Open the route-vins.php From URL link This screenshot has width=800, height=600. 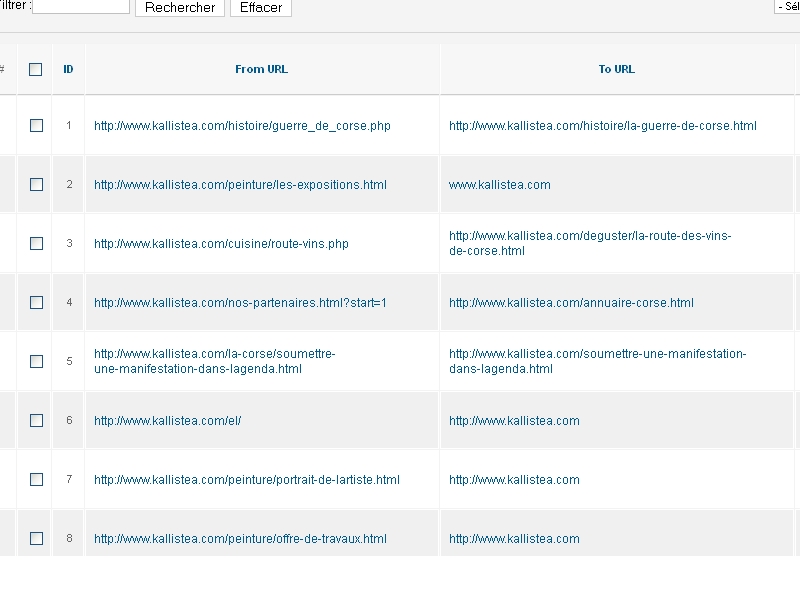(221, 244)
